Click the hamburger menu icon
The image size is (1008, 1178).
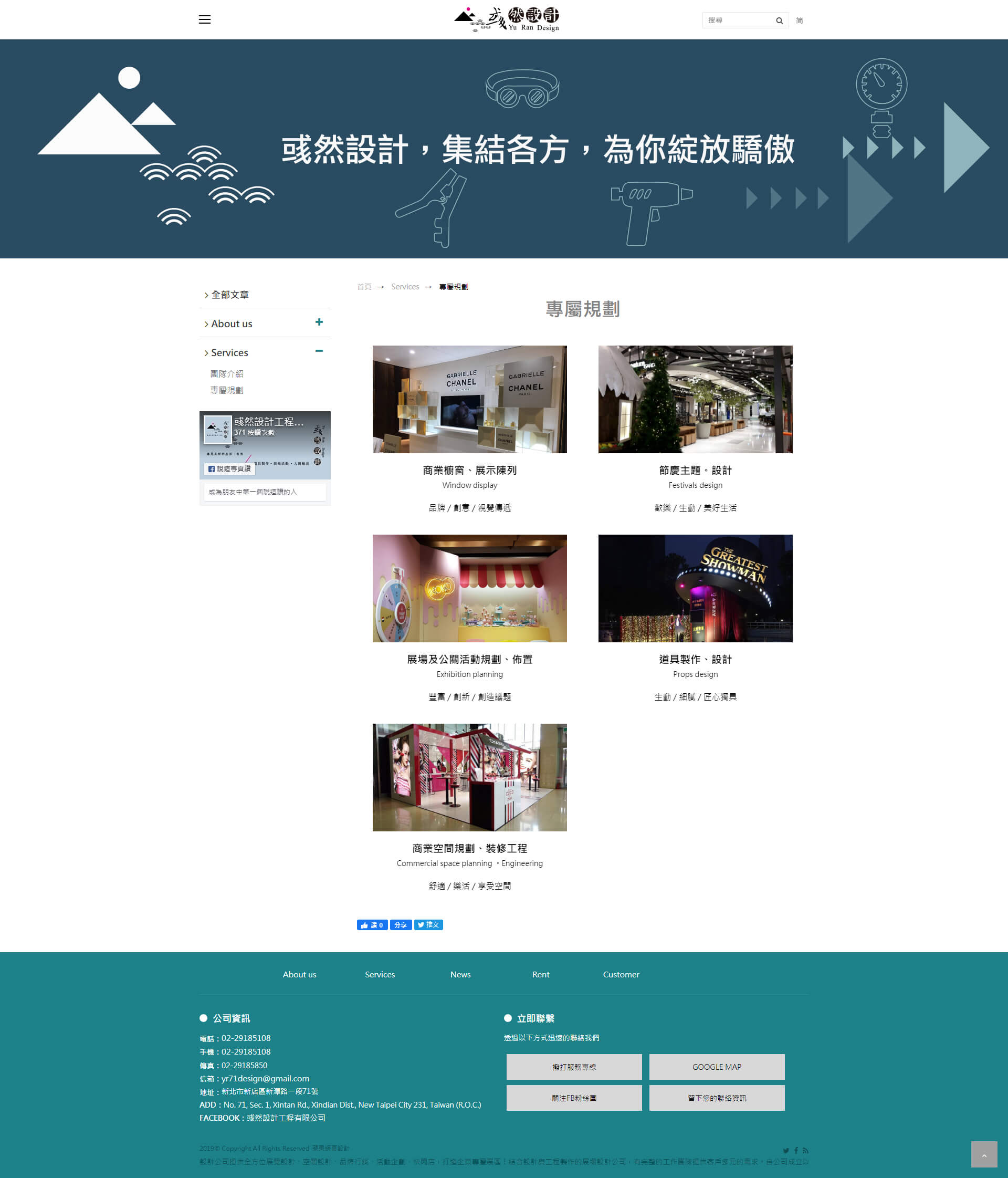pyautogui.click(x=204, y=19)
